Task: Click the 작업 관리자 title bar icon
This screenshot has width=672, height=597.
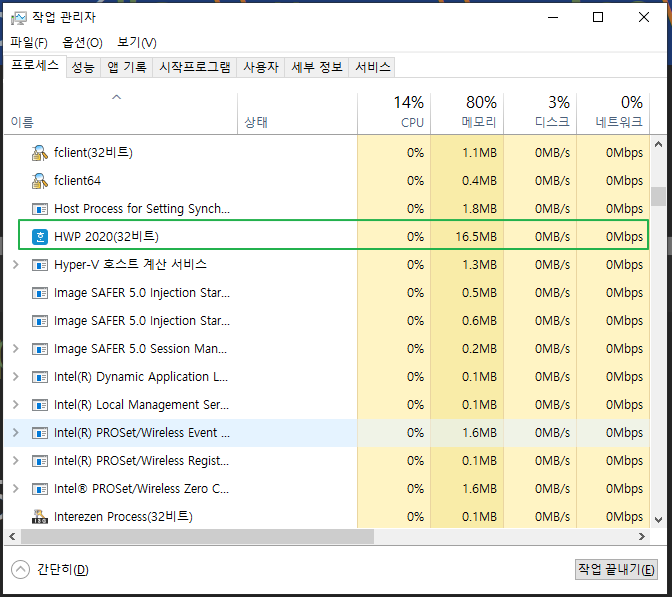Action: click(x=19, y=18)
